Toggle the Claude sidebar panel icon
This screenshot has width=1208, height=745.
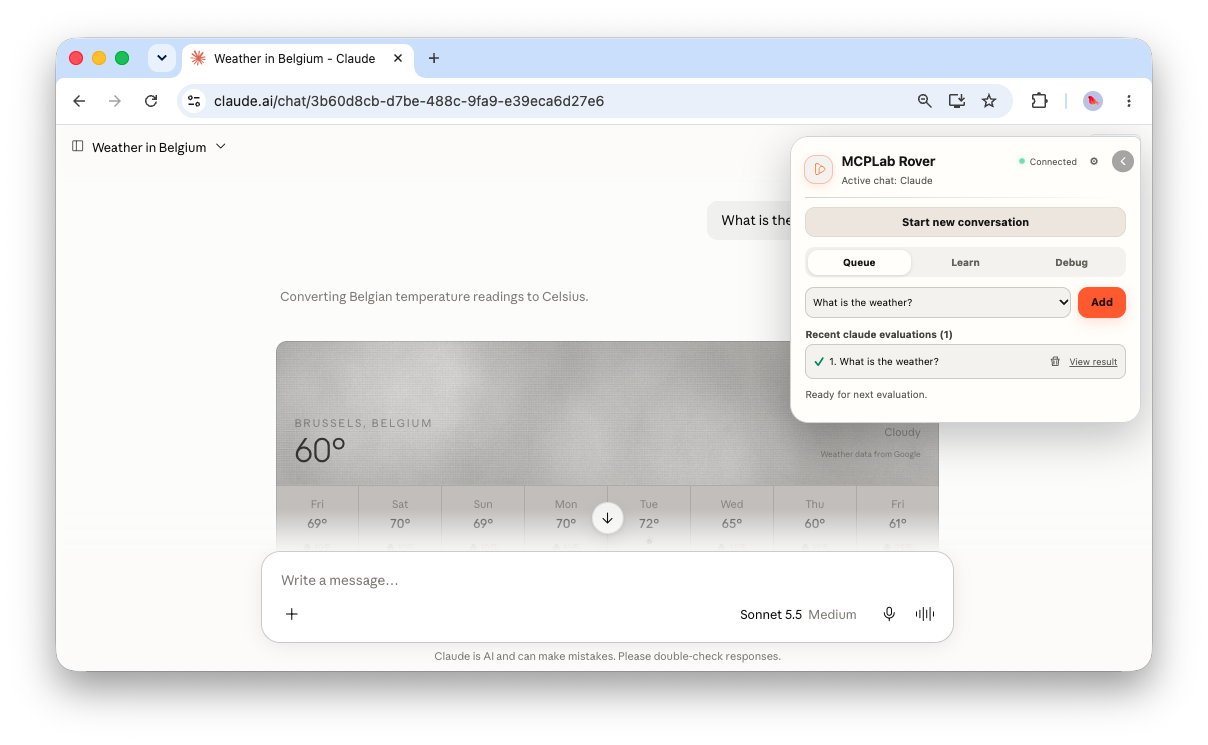point(78,146)
